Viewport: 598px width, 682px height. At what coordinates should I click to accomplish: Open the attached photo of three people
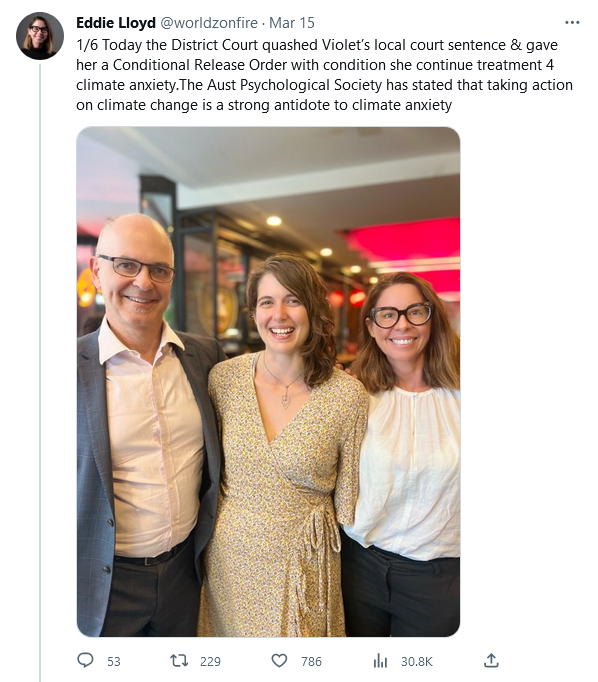click(268, 381)
